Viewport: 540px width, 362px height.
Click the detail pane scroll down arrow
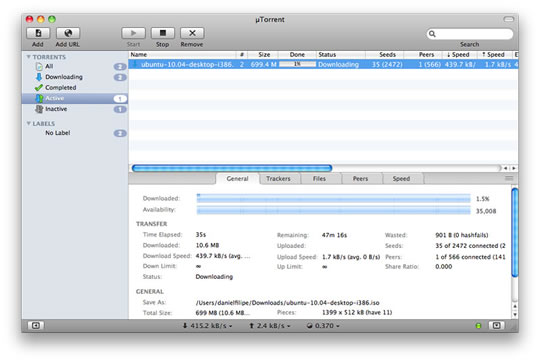coord(515,314)
